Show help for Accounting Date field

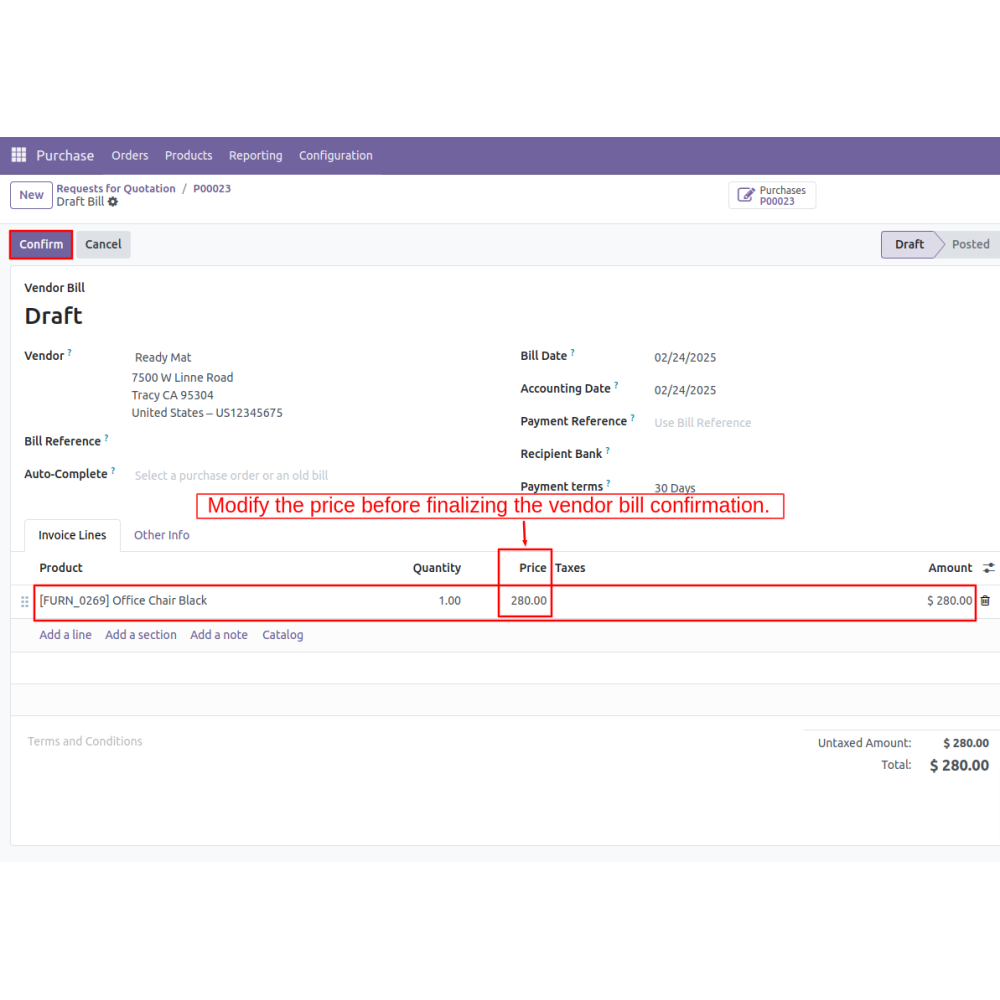click(616, 385)
